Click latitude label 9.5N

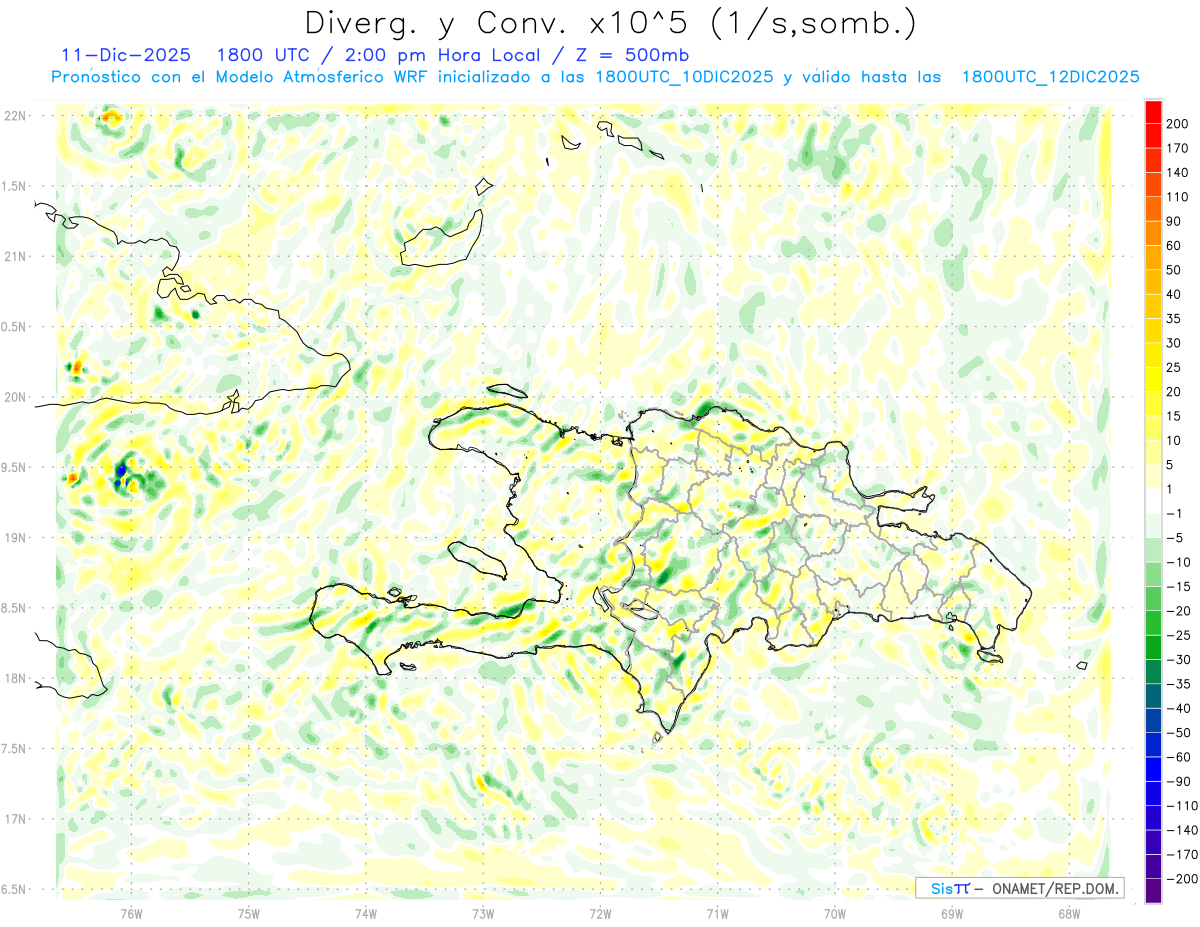[x=14, y=468]
